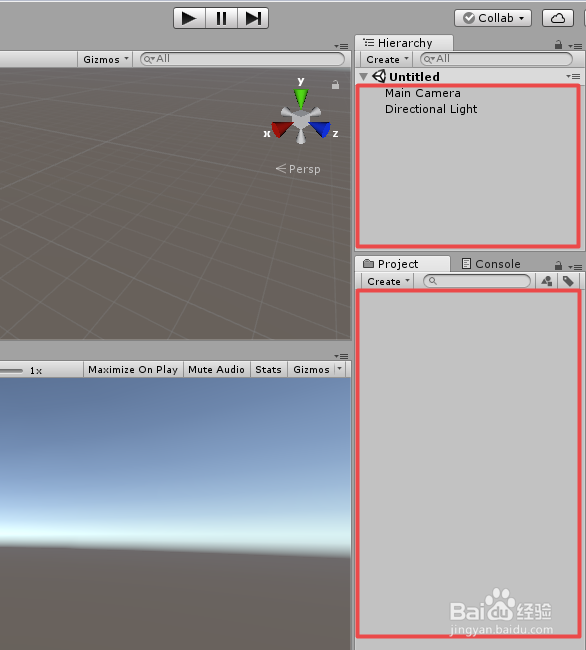
Task: Click the center cube of the gizmo
Action: coord(301,120)
